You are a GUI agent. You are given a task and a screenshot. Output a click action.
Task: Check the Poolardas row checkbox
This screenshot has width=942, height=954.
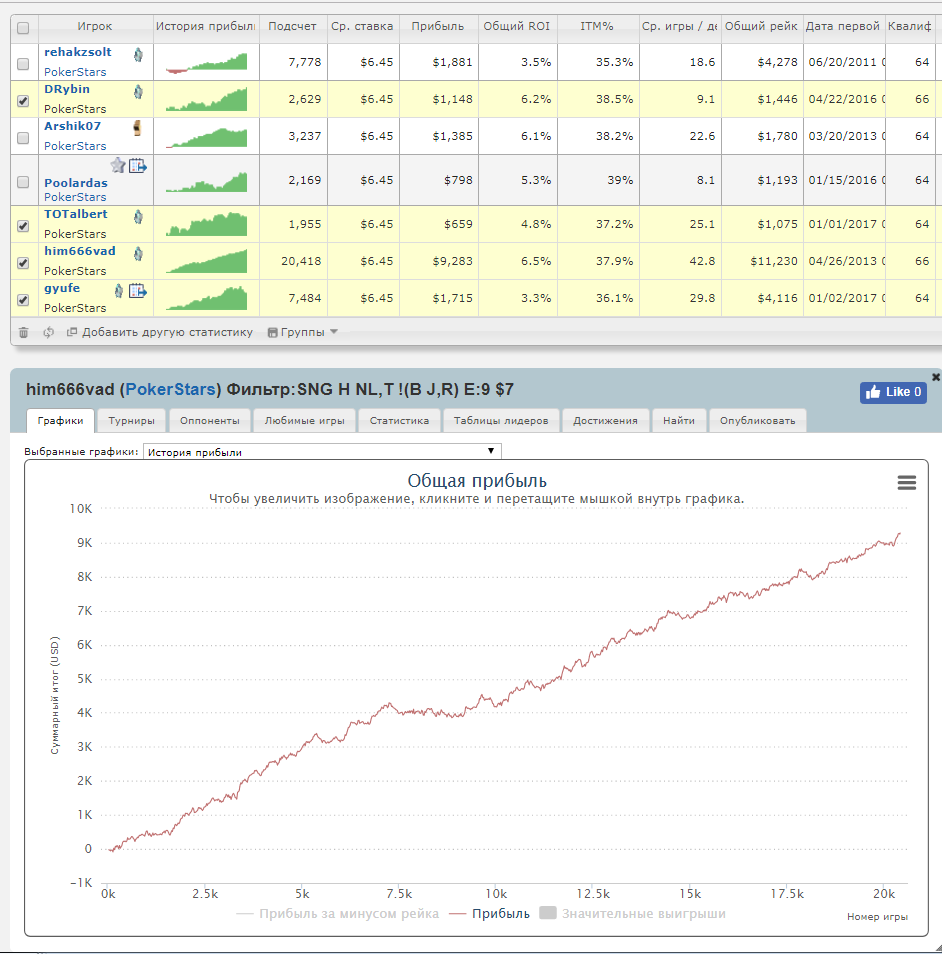click(x=23, y=182)
